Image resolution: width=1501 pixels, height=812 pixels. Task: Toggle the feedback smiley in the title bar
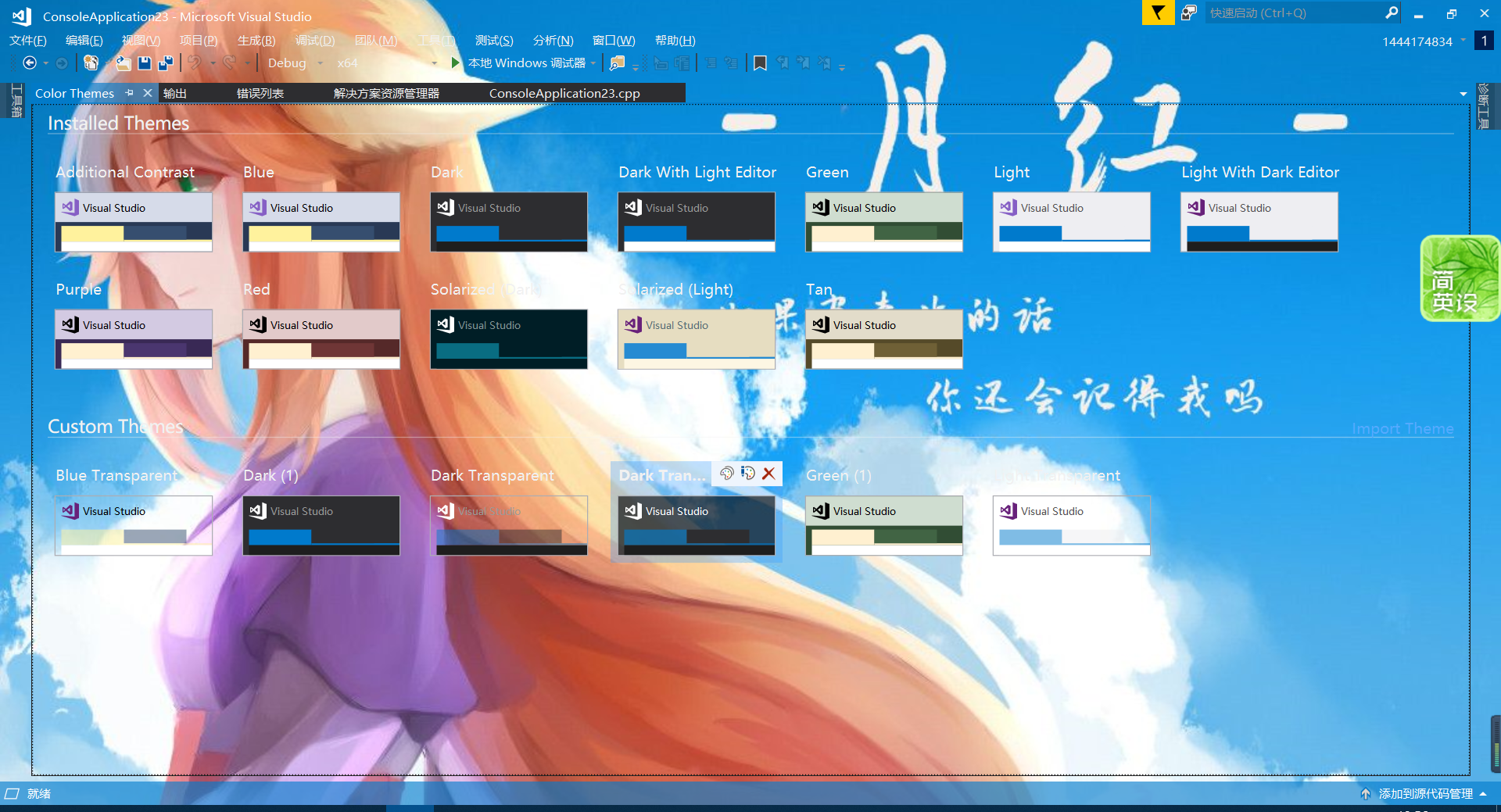[x=1188, y=13]
